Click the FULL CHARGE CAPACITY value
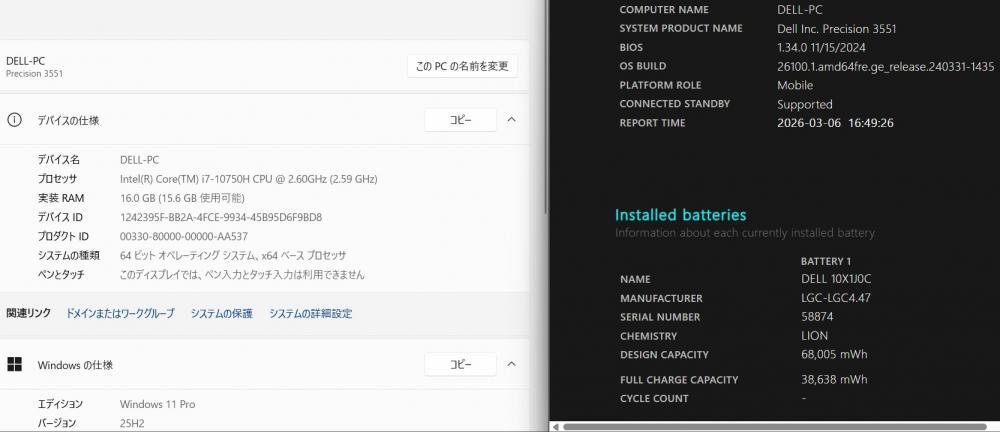 click(x=834, y=379)
